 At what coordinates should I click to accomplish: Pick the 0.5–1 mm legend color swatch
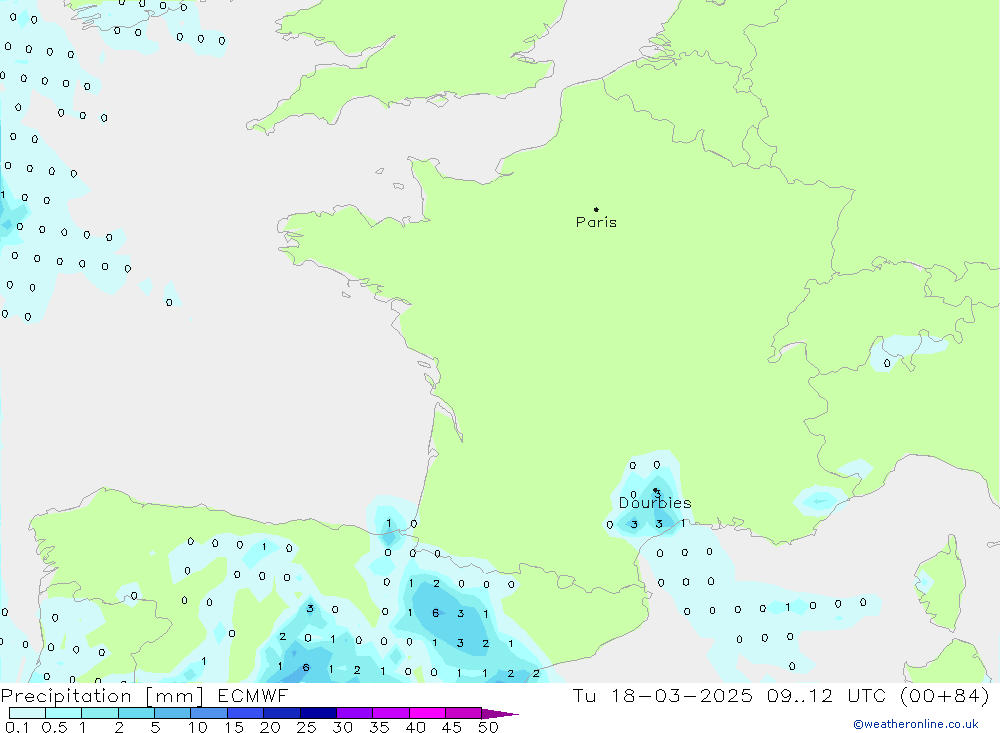point(64,713)
